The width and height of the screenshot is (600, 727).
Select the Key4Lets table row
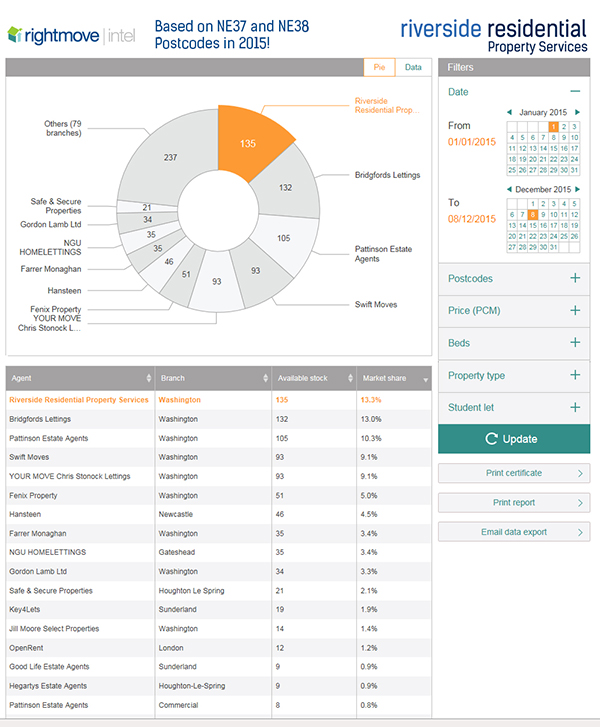(218, 609)
